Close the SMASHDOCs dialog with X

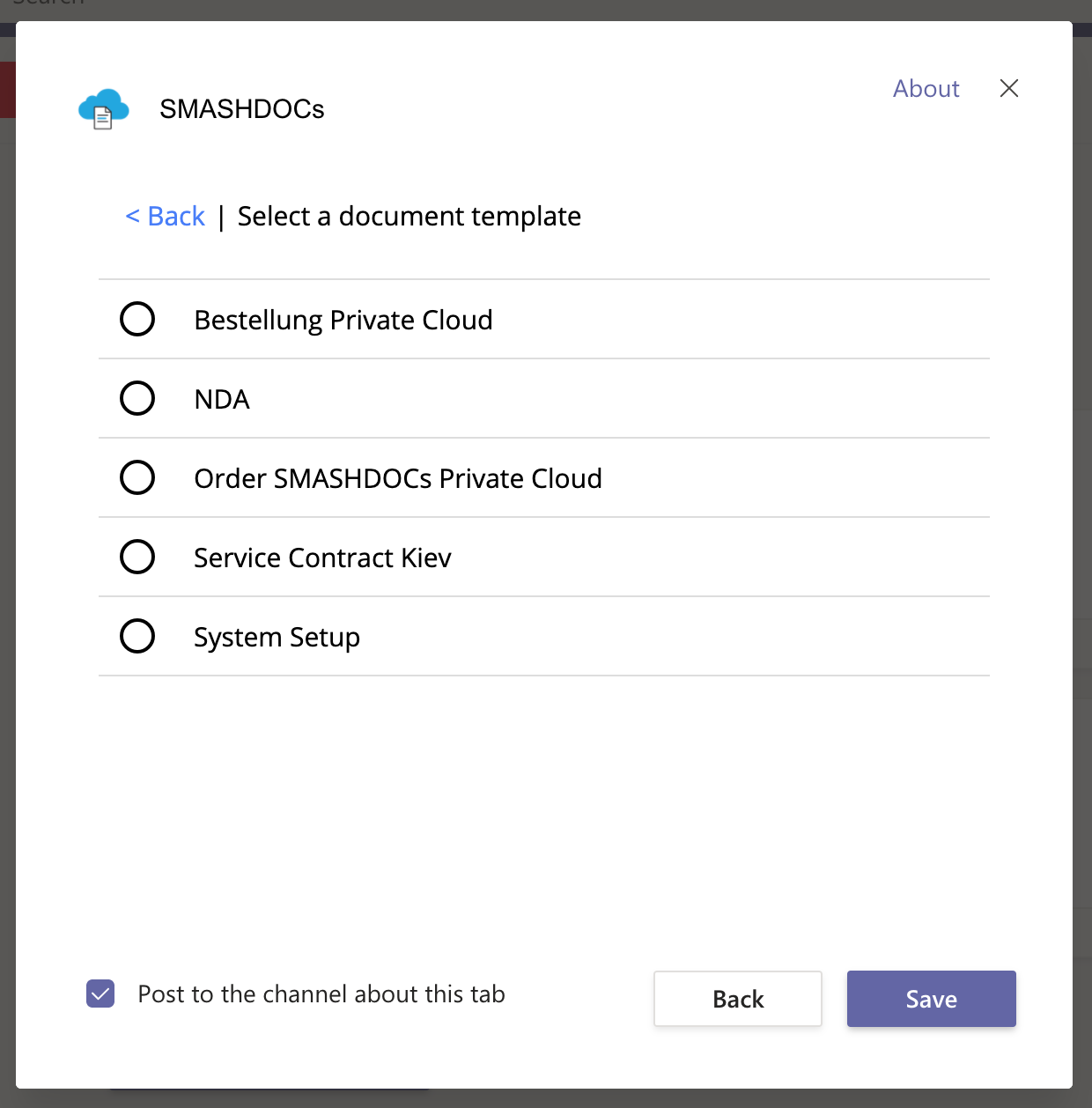(1009, 88)
